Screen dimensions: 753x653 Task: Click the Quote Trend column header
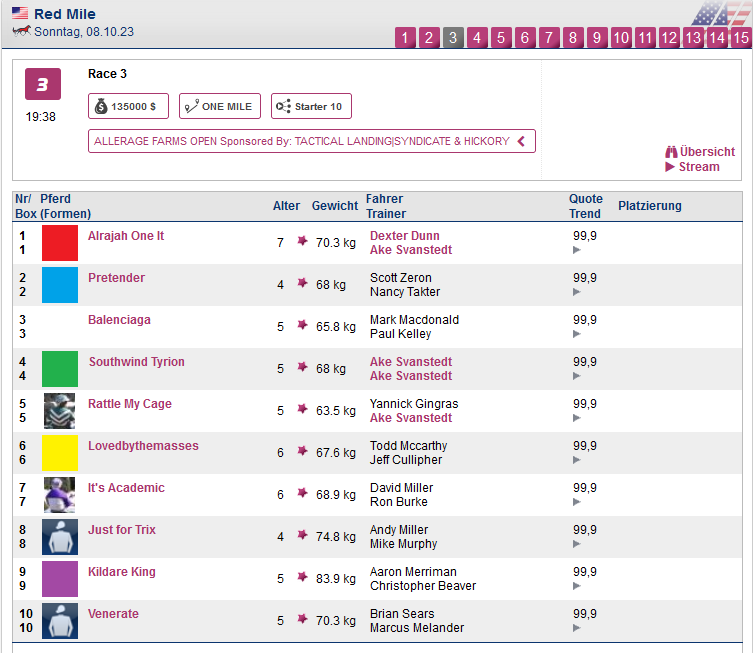point(585,206)
